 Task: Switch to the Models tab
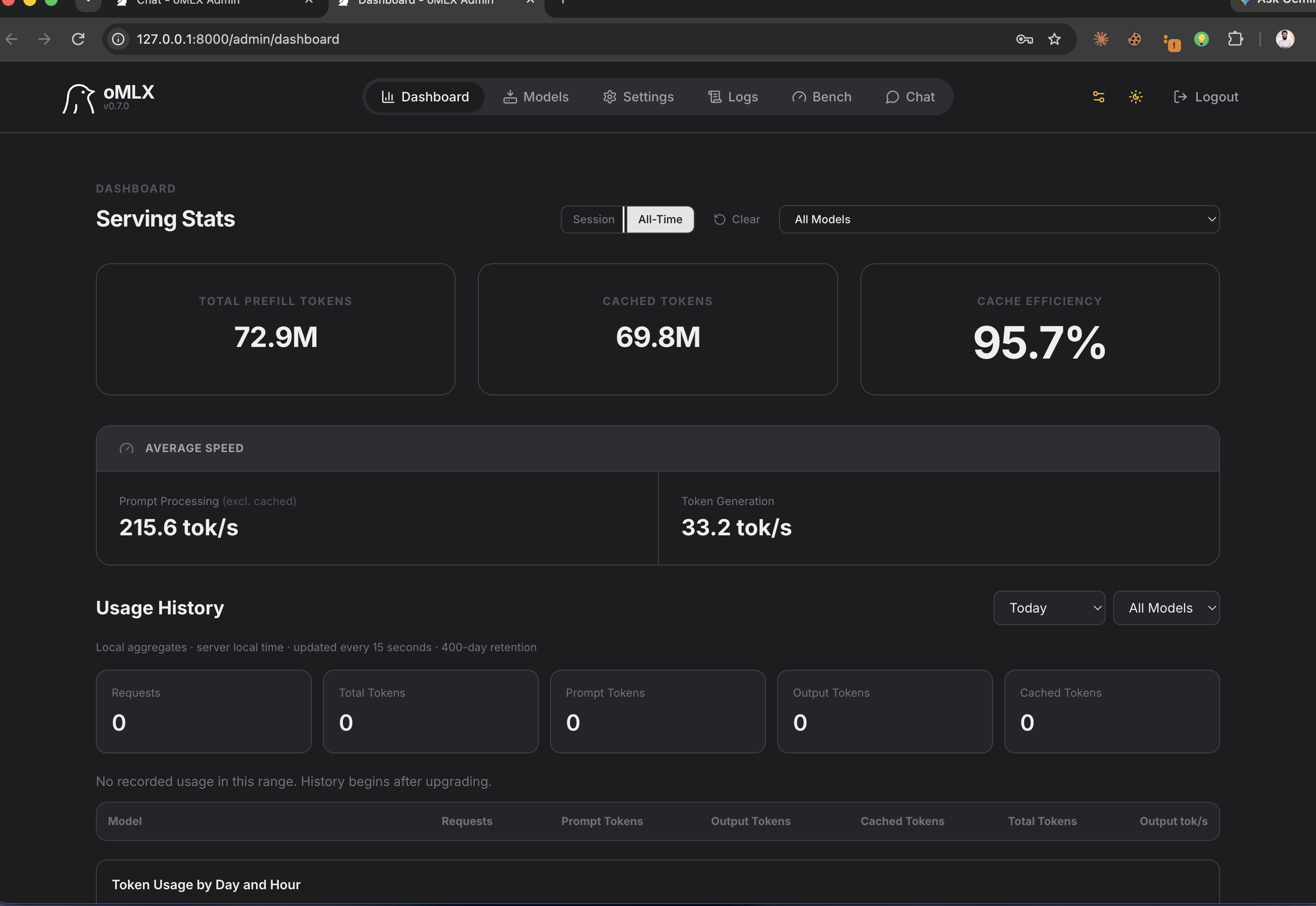pos(536,97)
